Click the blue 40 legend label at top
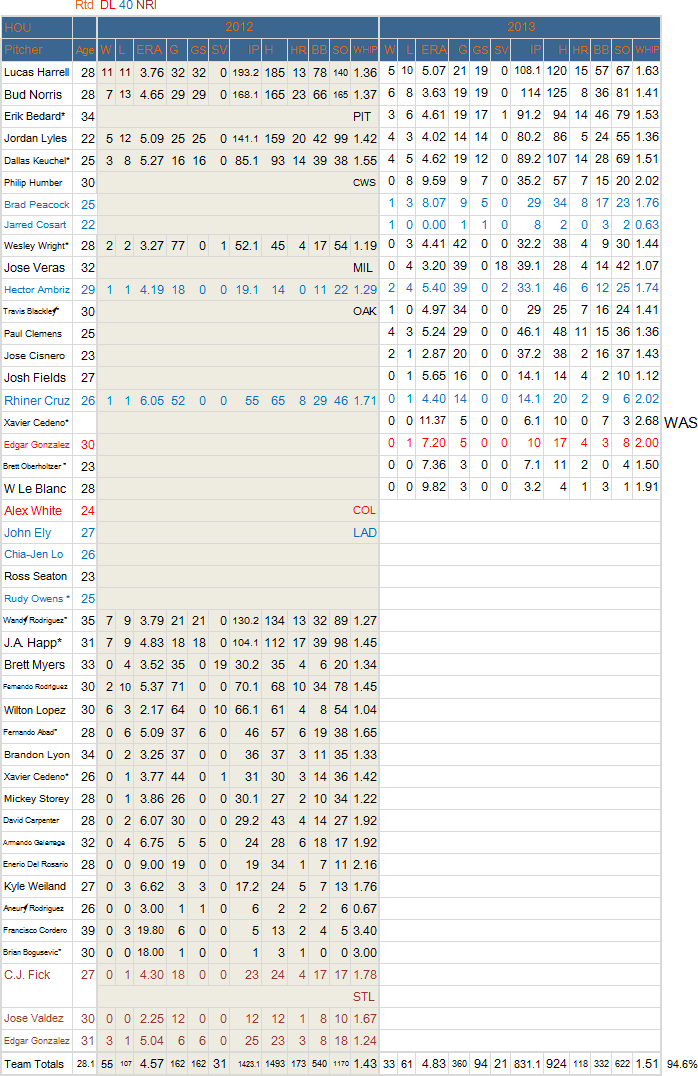 (126, 5)
